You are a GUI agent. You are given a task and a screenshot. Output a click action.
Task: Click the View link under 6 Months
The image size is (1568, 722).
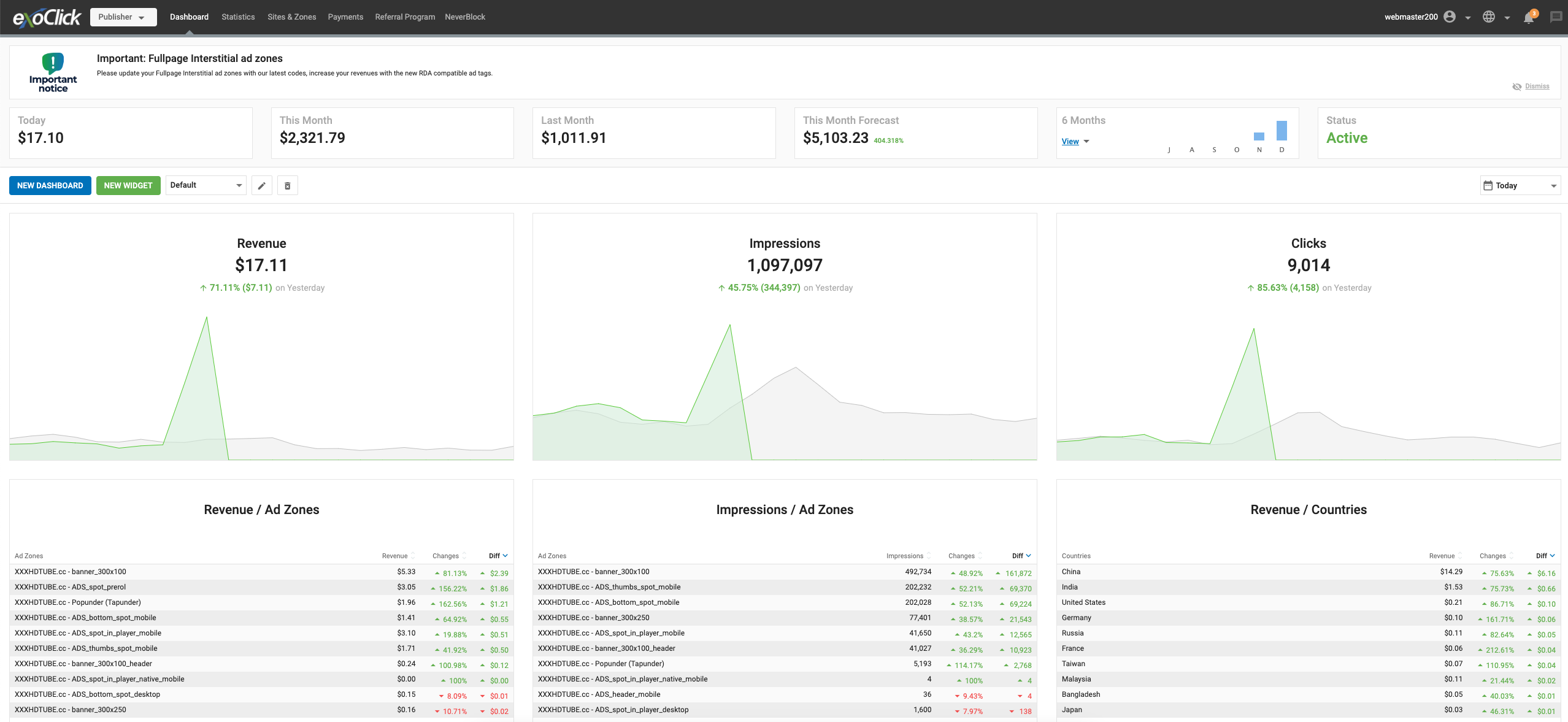[1070, 142]
